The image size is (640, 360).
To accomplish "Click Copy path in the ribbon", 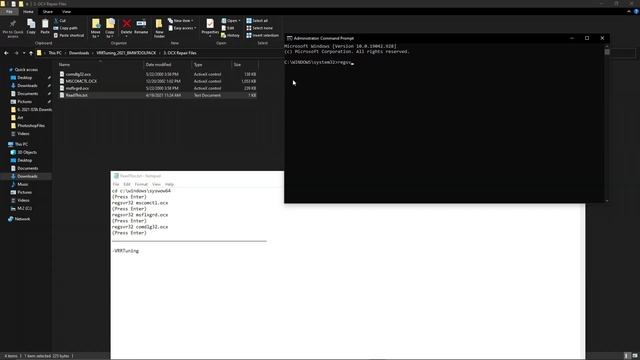I will click(x=65, y=28).
